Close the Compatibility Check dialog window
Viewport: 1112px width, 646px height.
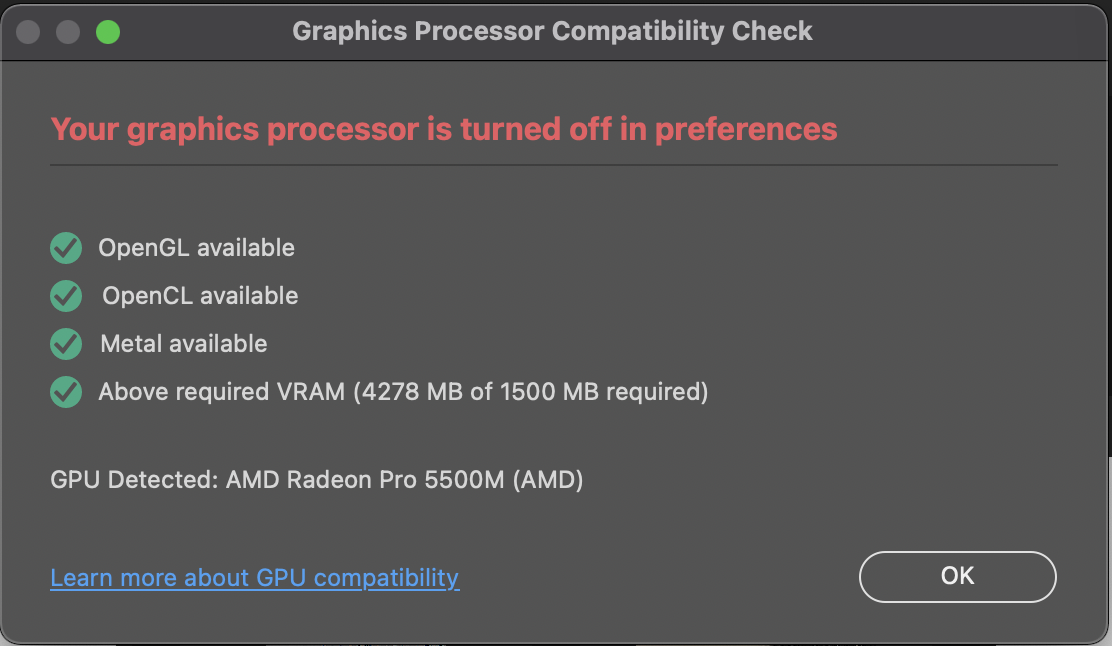click(28, 32)
